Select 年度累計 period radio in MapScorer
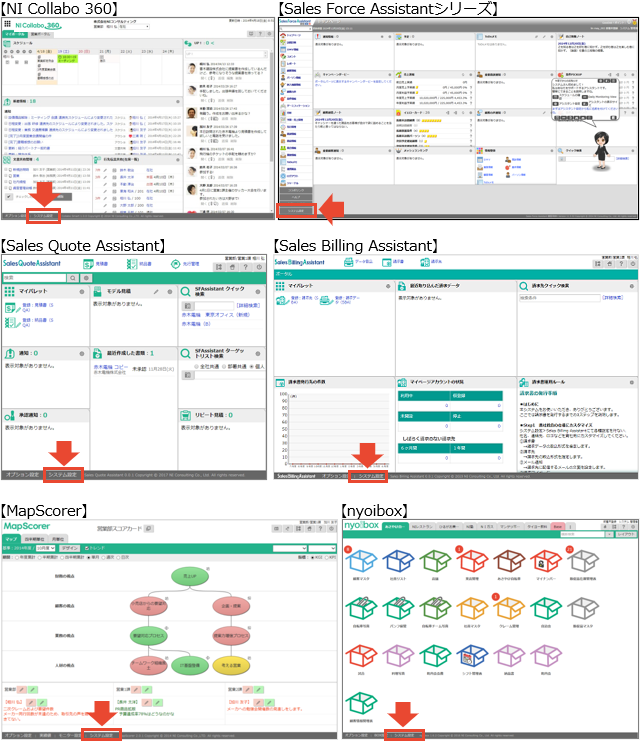 pos(18,557)
